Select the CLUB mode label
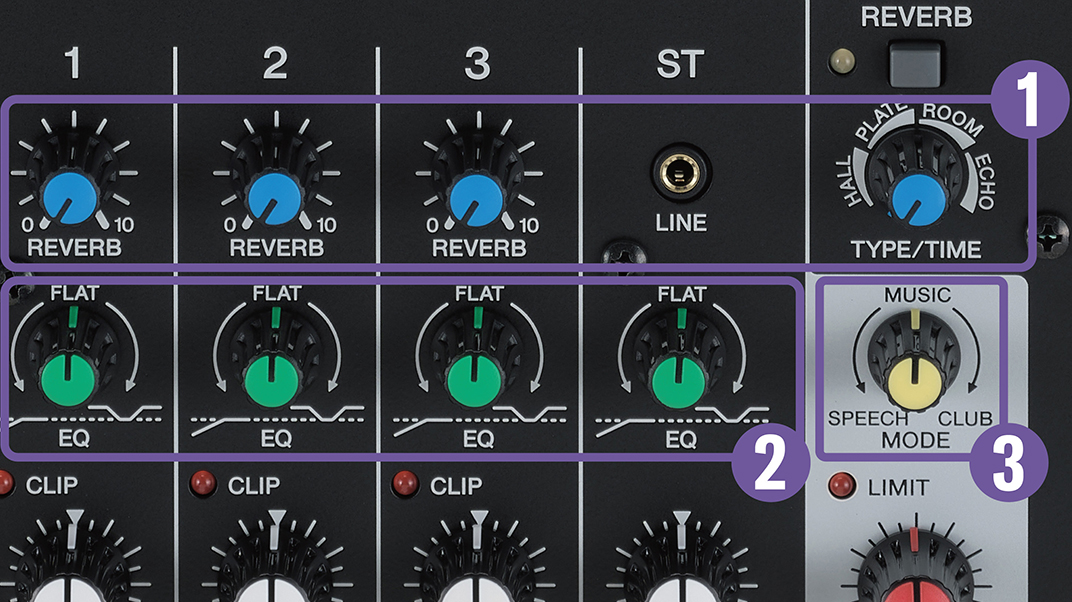 (x=964, y=418)
